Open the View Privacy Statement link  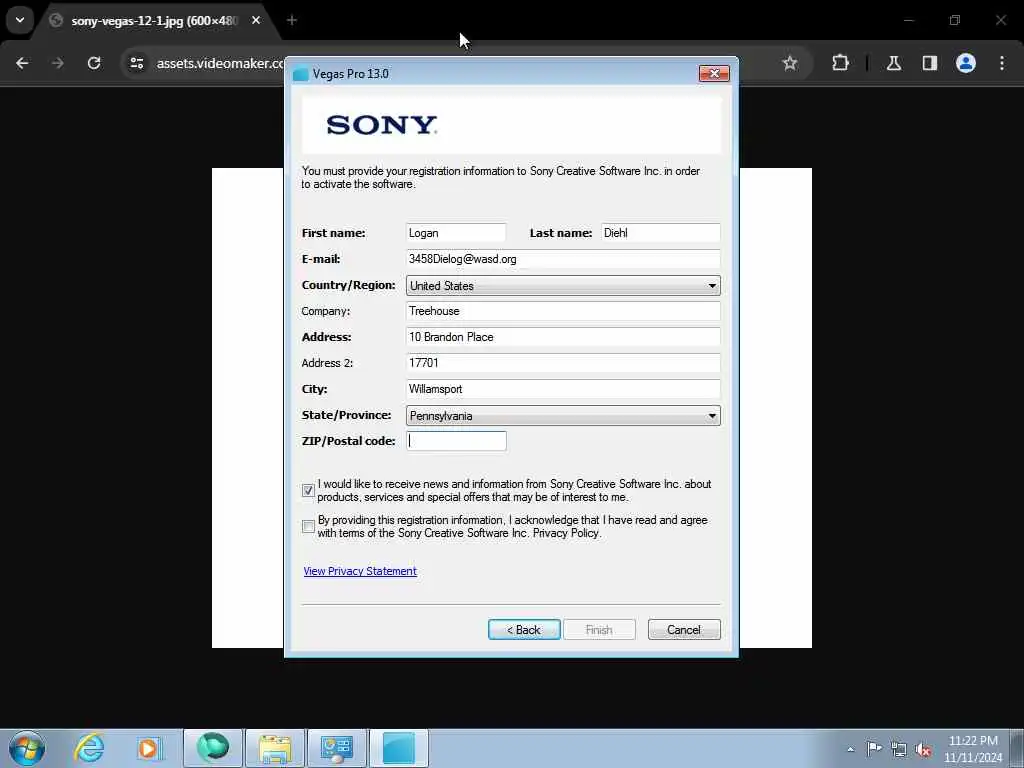point(360,571)
